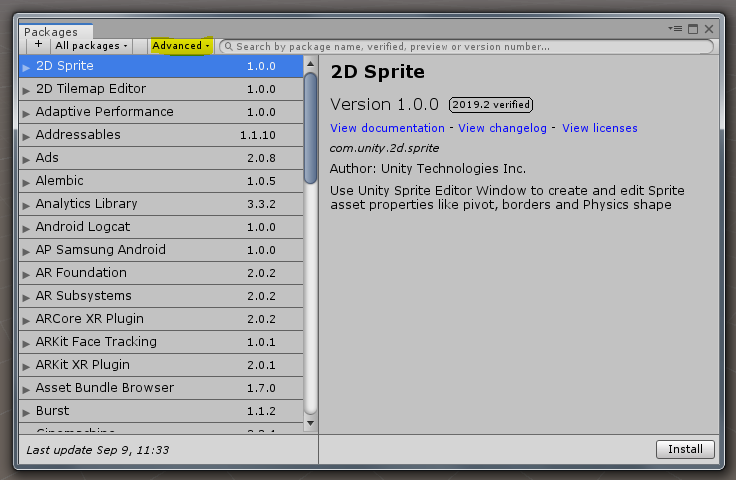Expand the Alembic package arrow
The image size is (736, 480).
click(x=26, y=182)
